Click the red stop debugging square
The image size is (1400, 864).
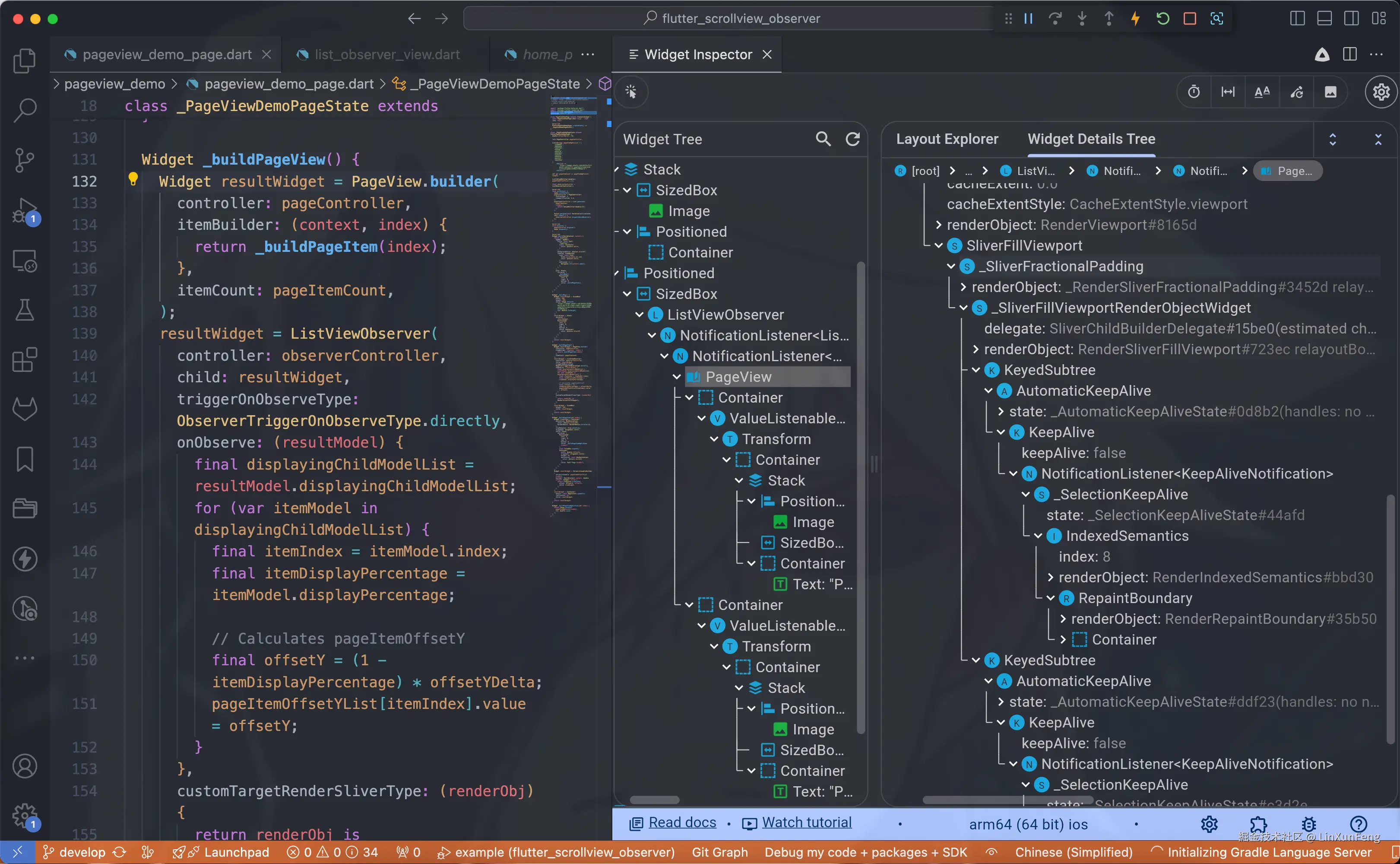click(1190, 19)
